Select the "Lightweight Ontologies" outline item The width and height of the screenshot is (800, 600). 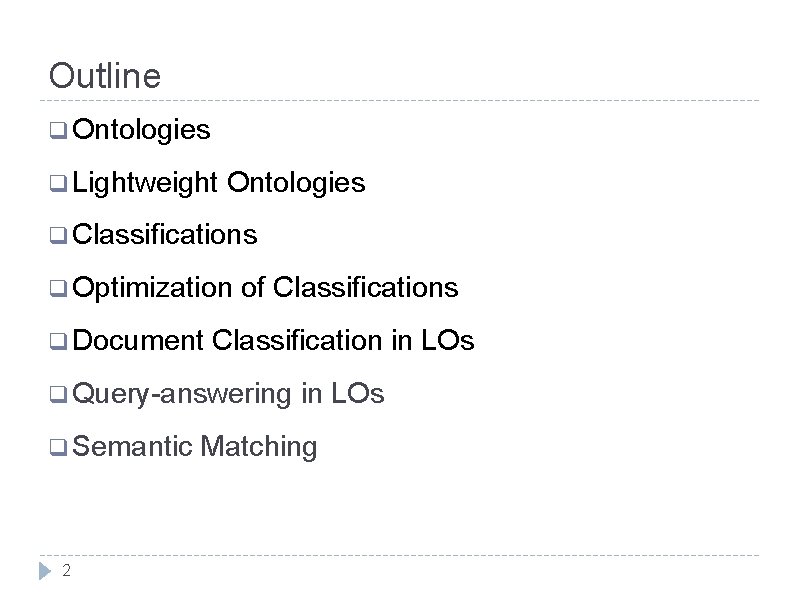pyautogui.click(x=219, y=183)
